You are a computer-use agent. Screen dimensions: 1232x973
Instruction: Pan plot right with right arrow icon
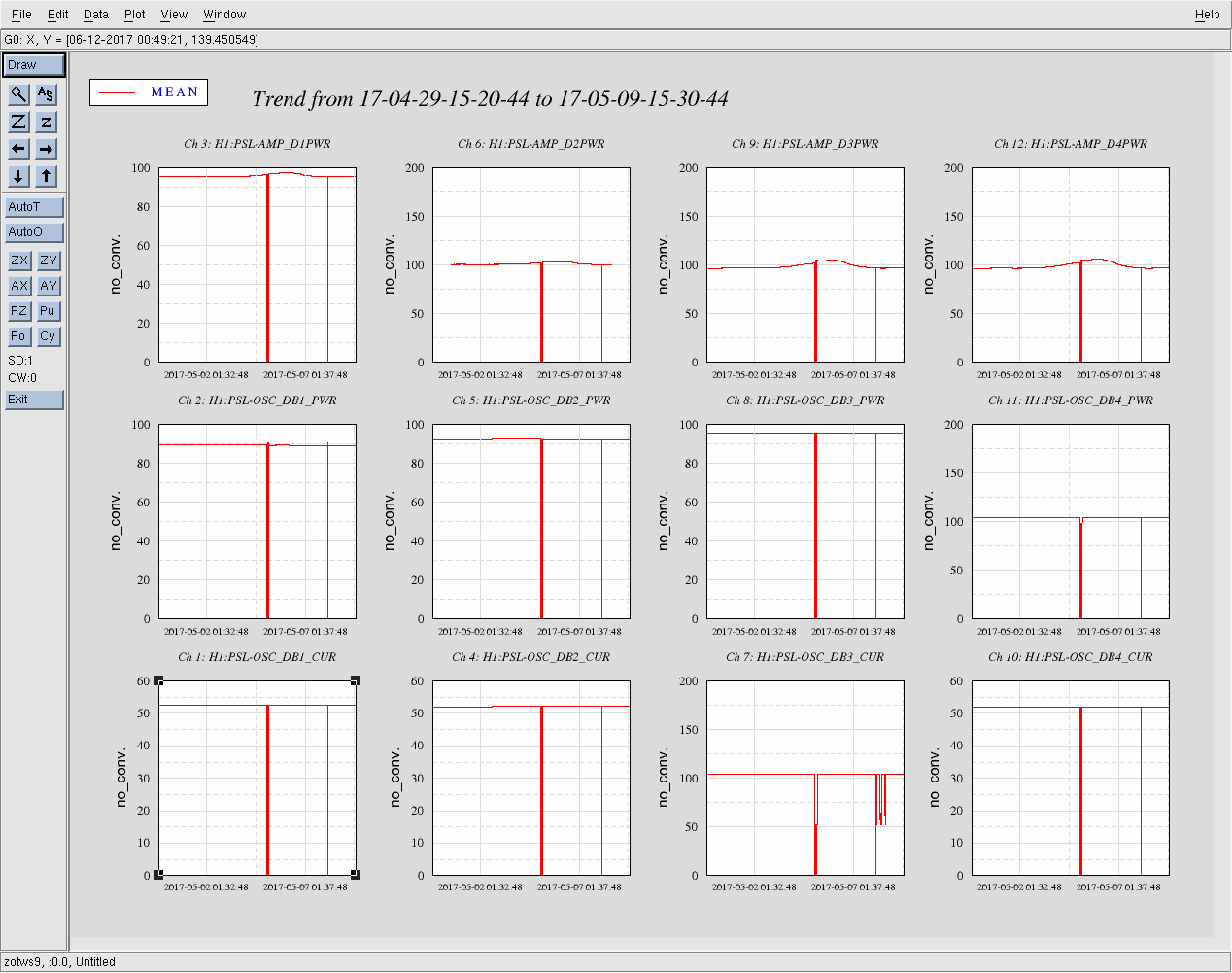pos(46,149)
